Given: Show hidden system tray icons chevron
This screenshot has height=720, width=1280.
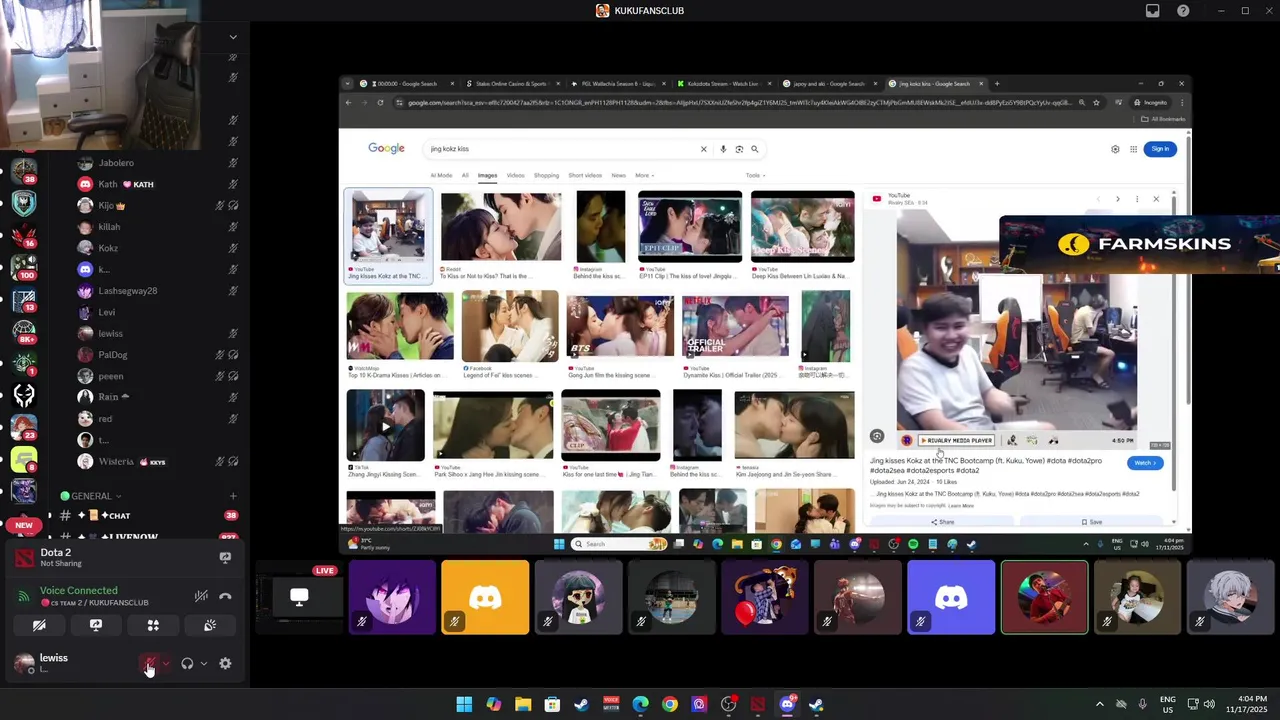Looking at the screenshot, I should click(x=1099, y=704).
